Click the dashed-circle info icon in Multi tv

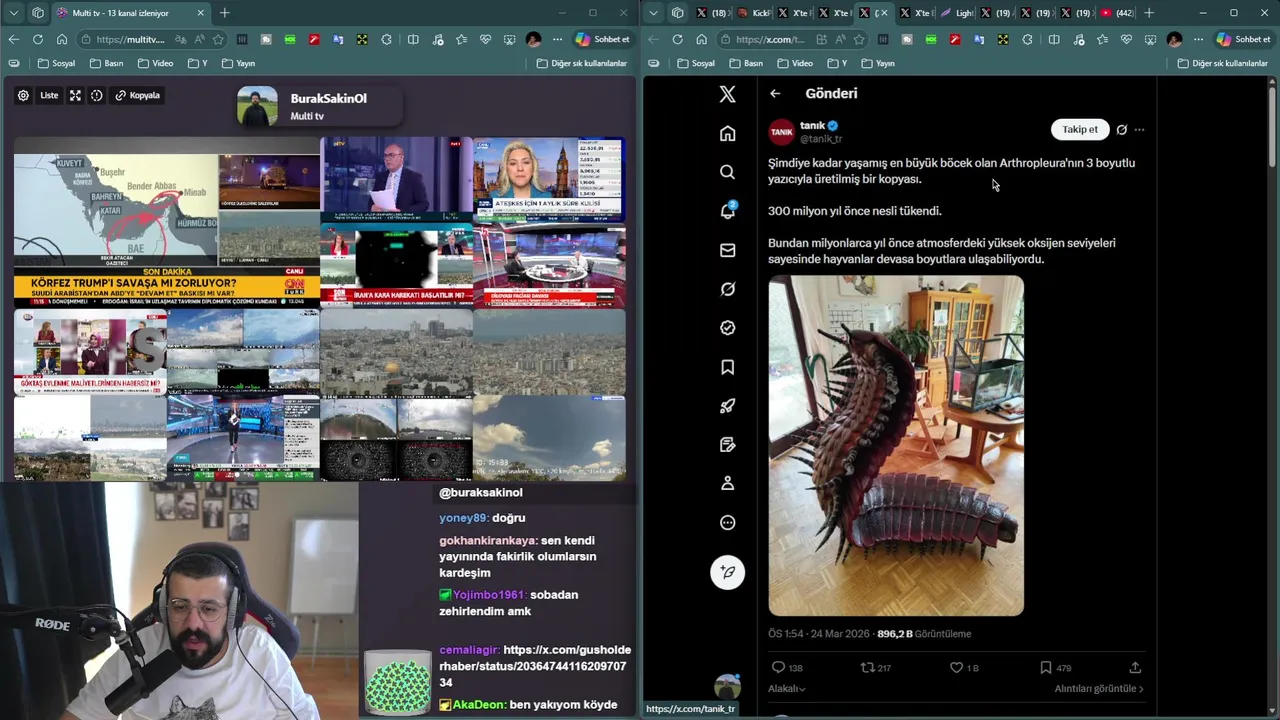click(x=96, y=95)
